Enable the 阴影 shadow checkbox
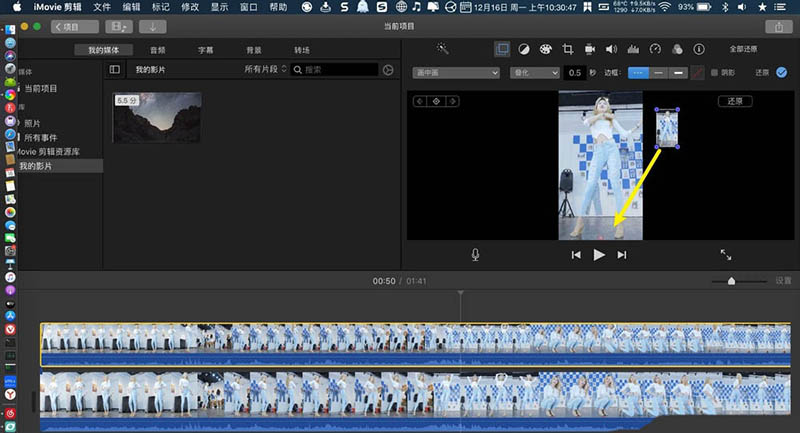Image resolution: width=800 pixels, height=433 pixels. click(x=714, y=73)
